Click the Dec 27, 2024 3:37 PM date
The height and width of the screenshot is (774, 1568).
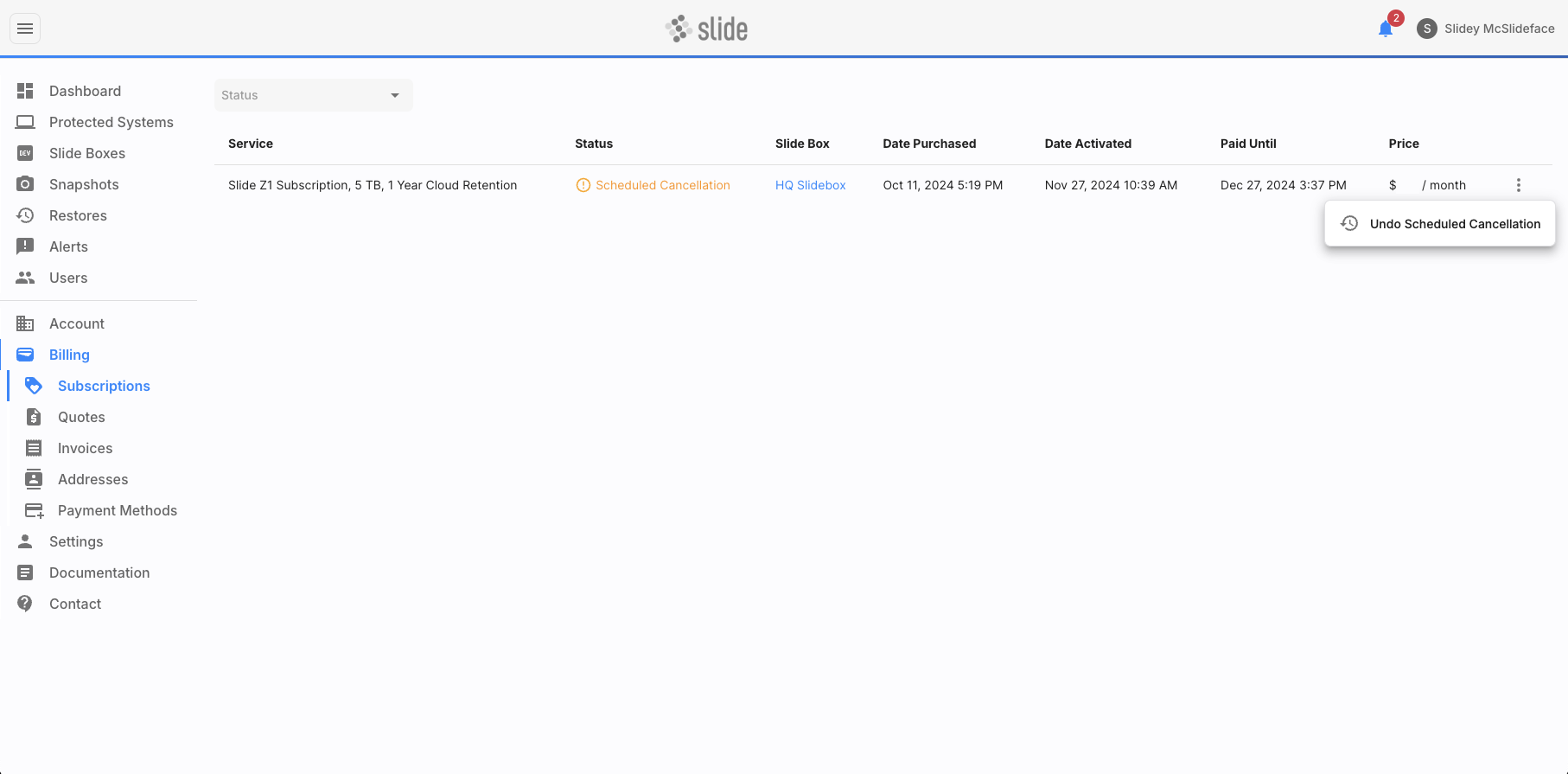[1284, 185]
